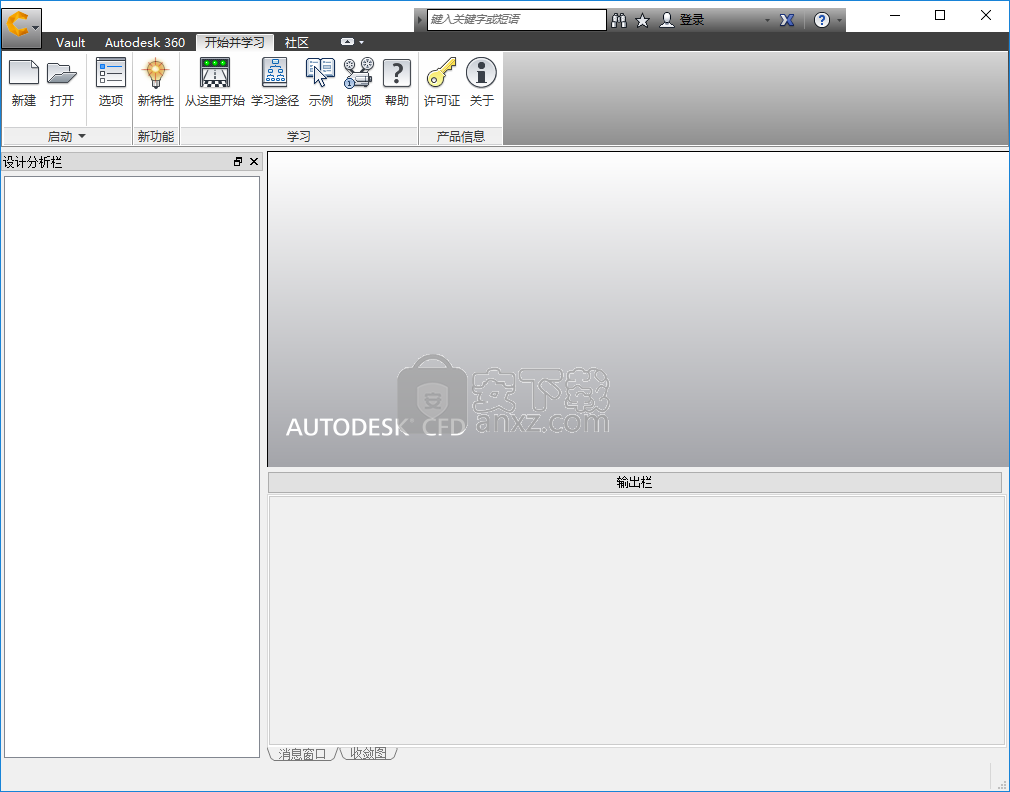Switch to the 社区 tab
The image size is (1010, 792).
coord(296,42)
